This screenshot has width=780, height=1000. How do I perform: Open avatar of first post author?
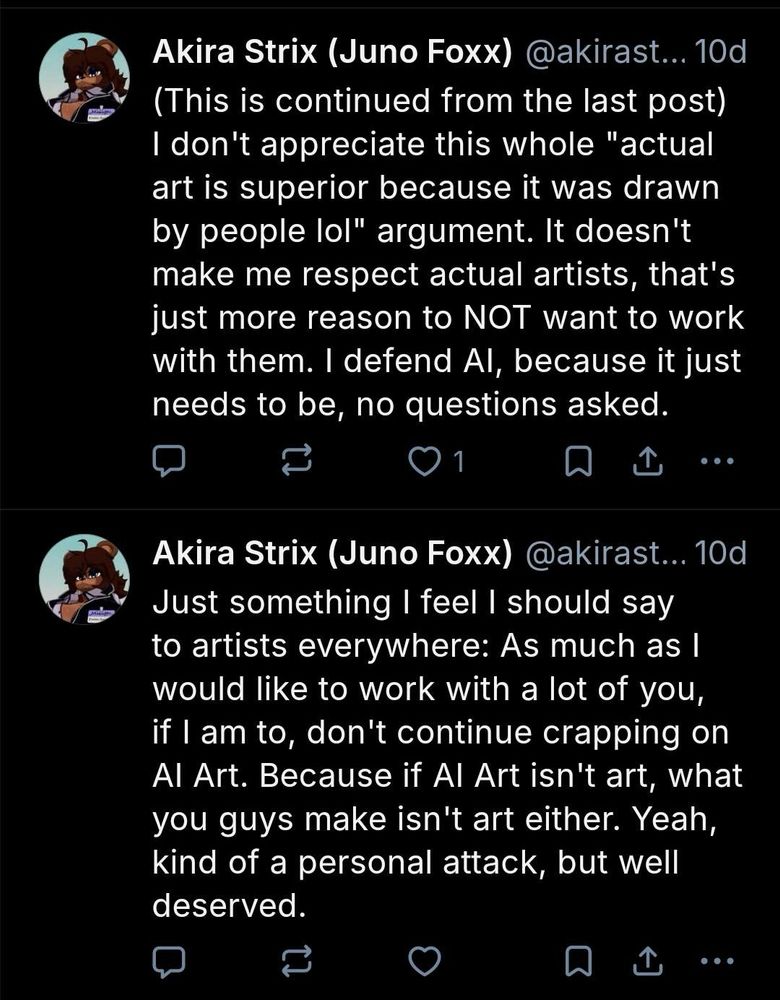point(84,77)
